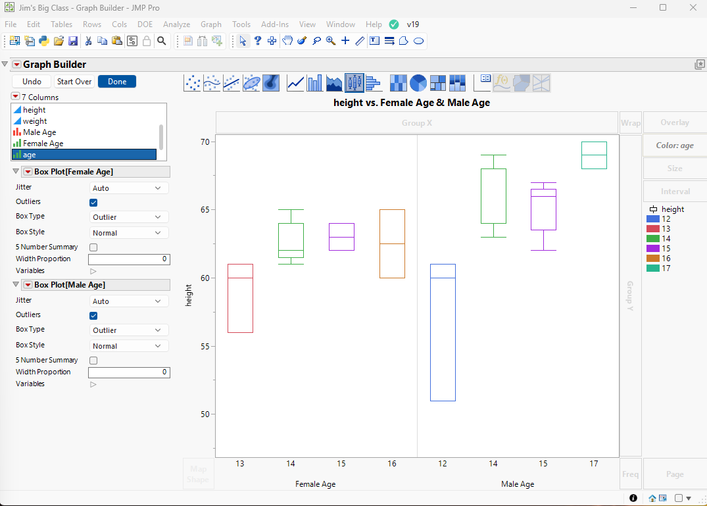Collapse the Box Plot[Male Age] section
This screenshot has width=707, height=506.
(x=16, y=285)
